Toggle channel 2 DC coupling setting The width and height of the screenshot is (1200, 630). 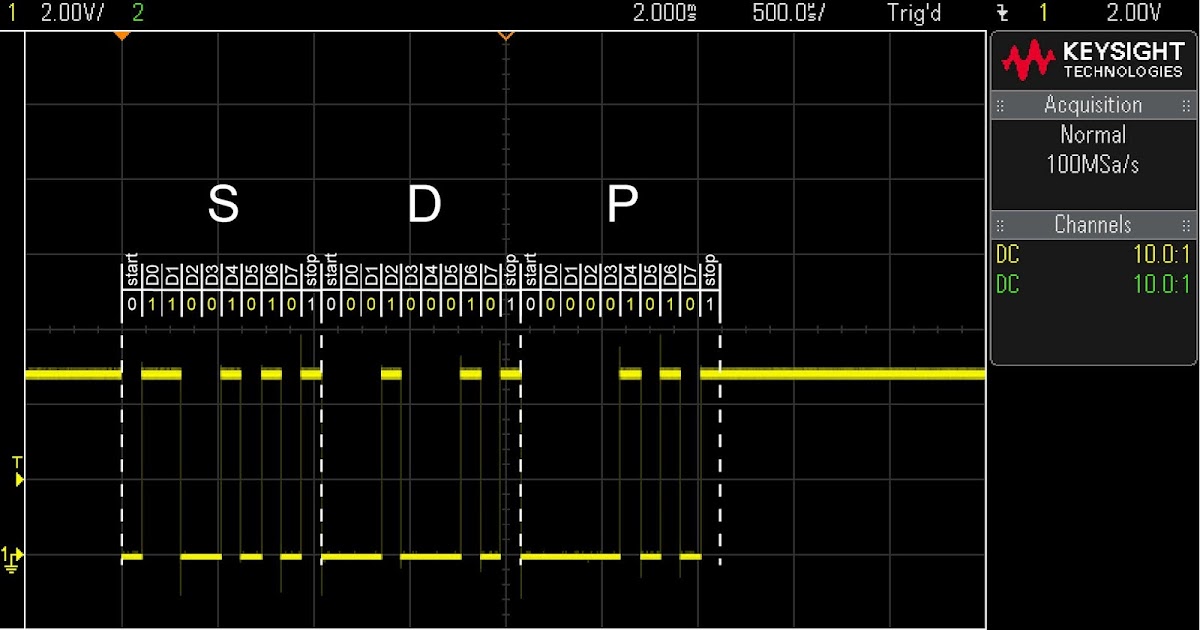[x=1006, y=284]
